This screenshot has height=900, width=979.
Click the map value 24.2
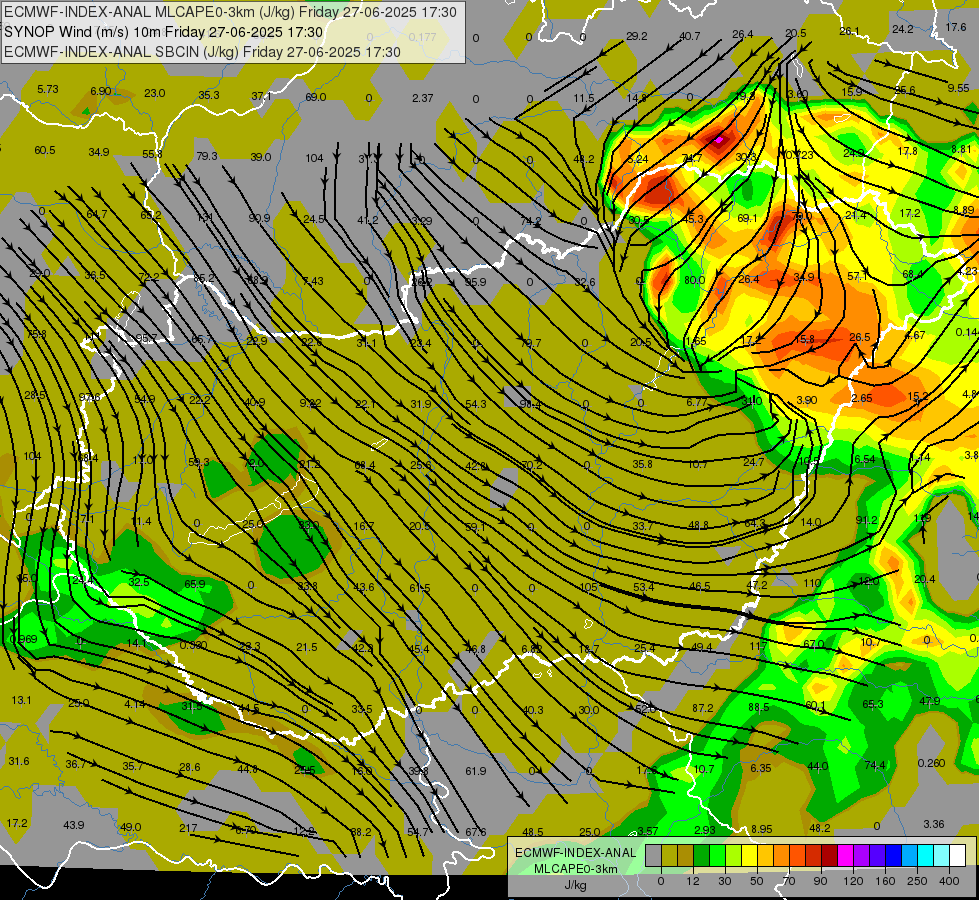tap(903, 29)
